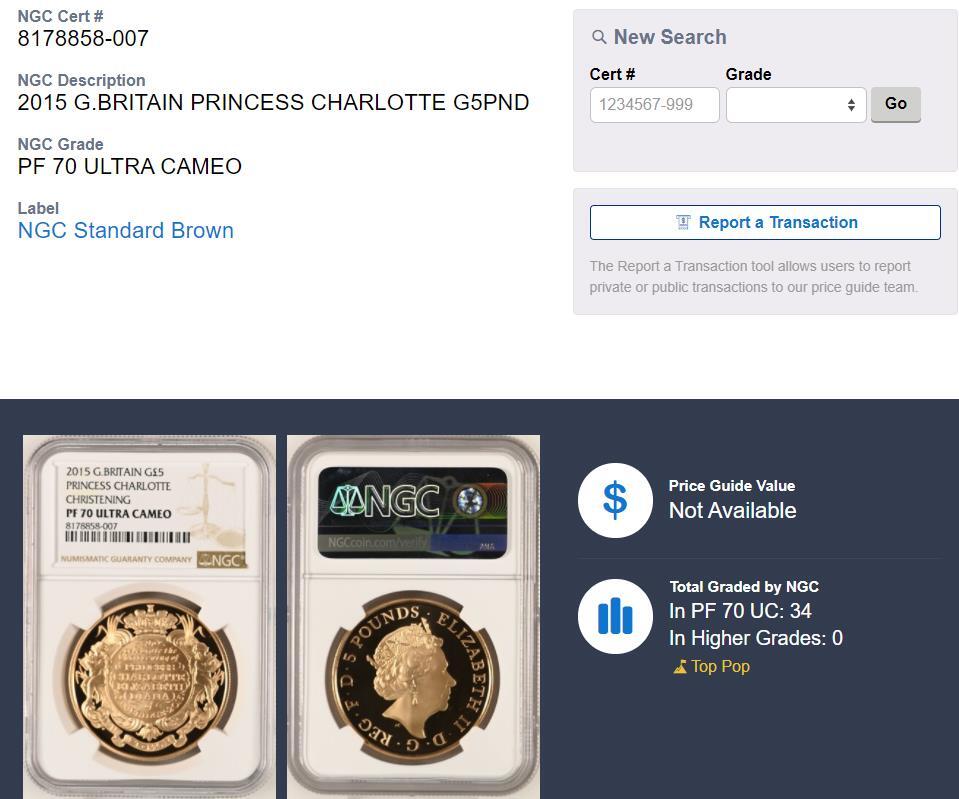
Task: Click the bar chart Total Graded icon
Action: click(x=615, y=617)
